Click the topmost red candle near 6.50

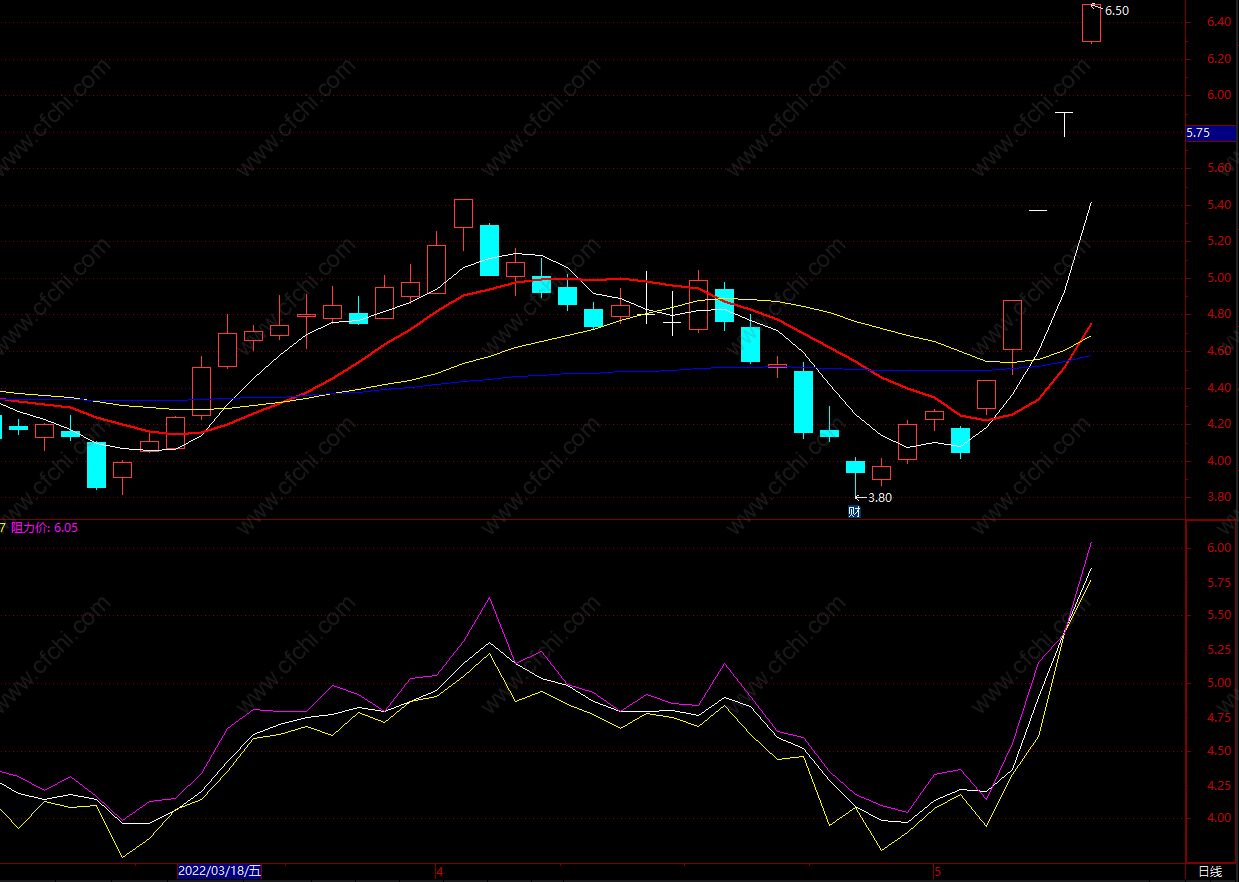(x=1091, y=23)
